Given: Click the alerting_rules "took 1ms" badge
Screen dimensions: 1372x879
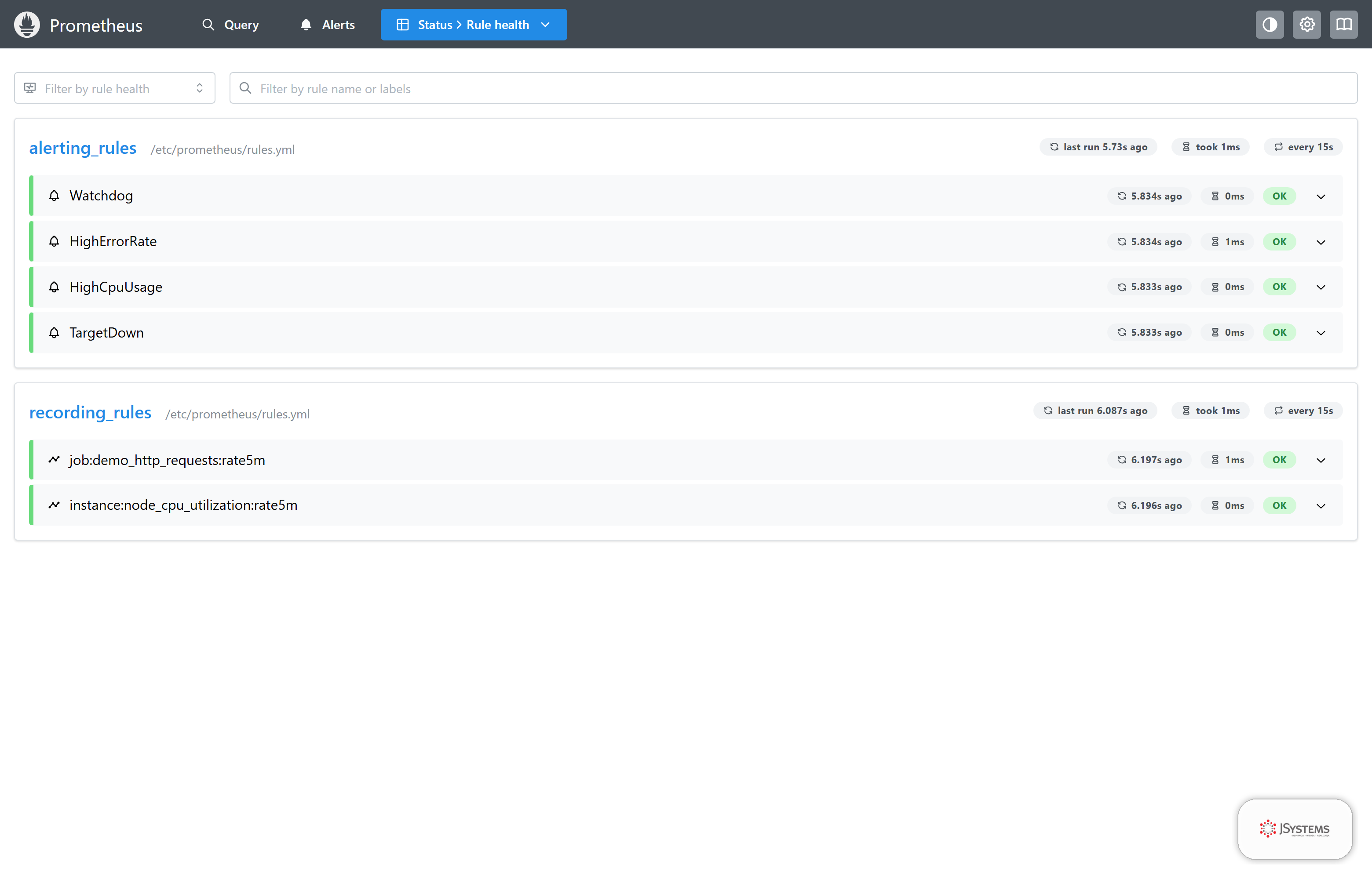Looking at the screenshot, I should (x=1211, y=147).
